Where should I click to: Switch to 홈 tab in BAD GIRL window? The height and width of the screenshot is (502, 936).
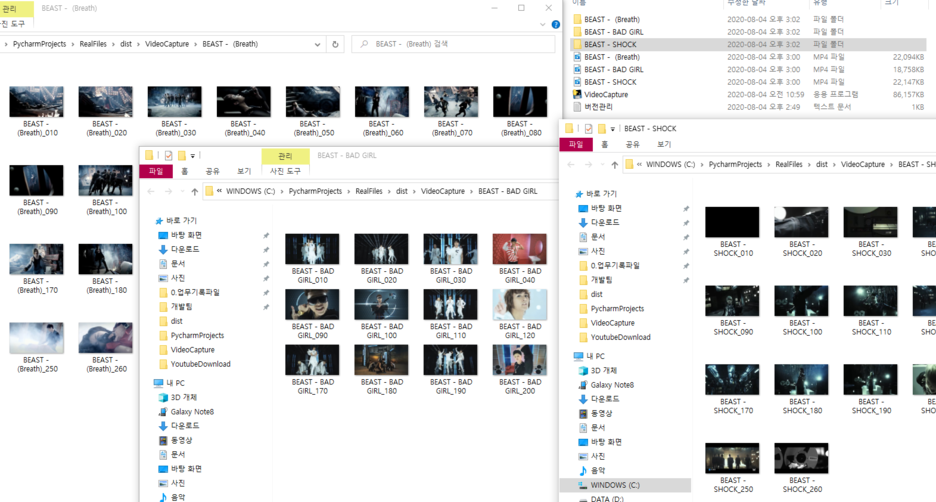pos(184,171)
